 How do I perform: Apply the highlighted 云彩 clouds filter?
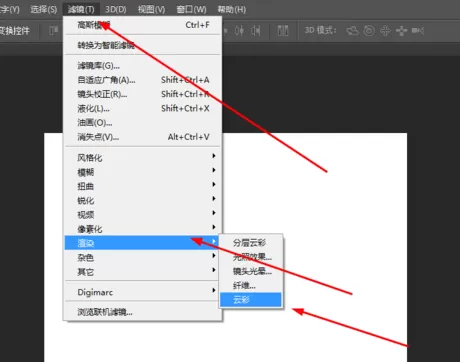coord(251,300)
